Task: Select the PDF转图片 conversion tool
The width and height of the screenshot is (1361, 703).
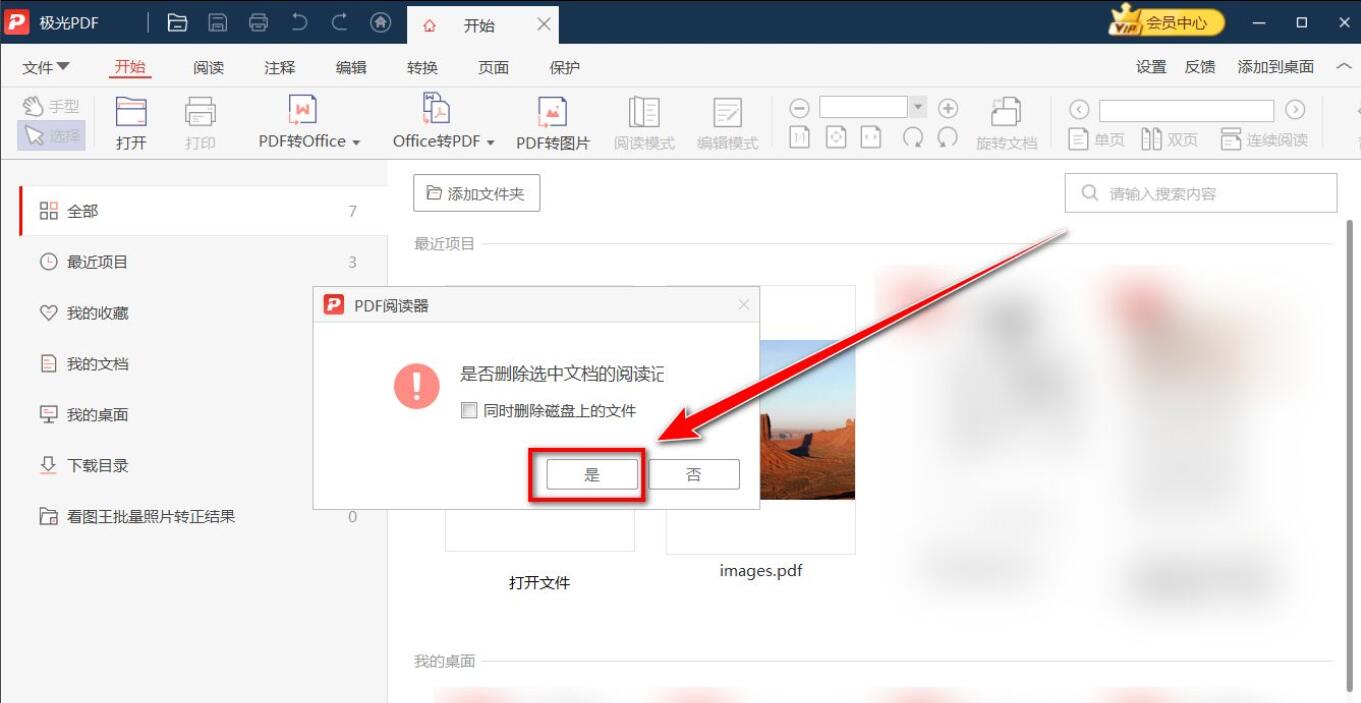Action: click(552, 120)
